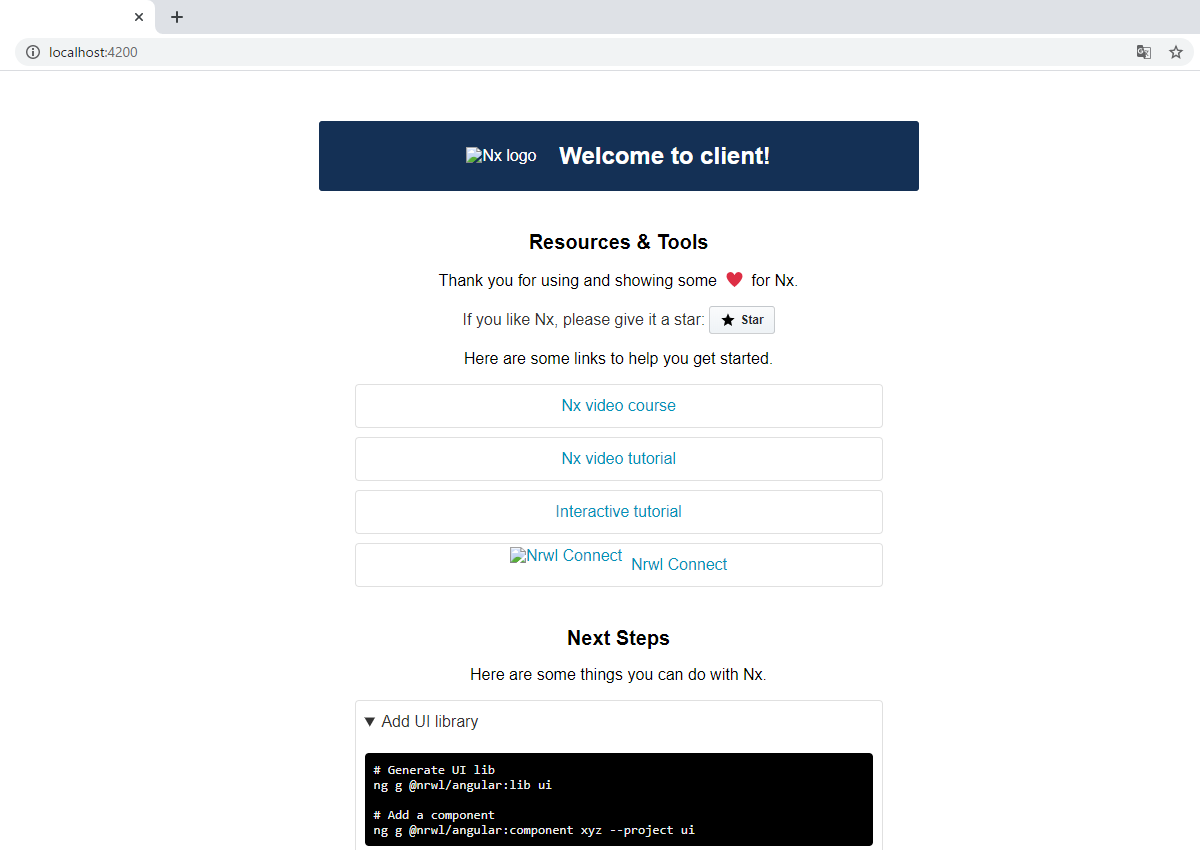Open the translate page icon
1200x850 pixels.
(1144, 52)
